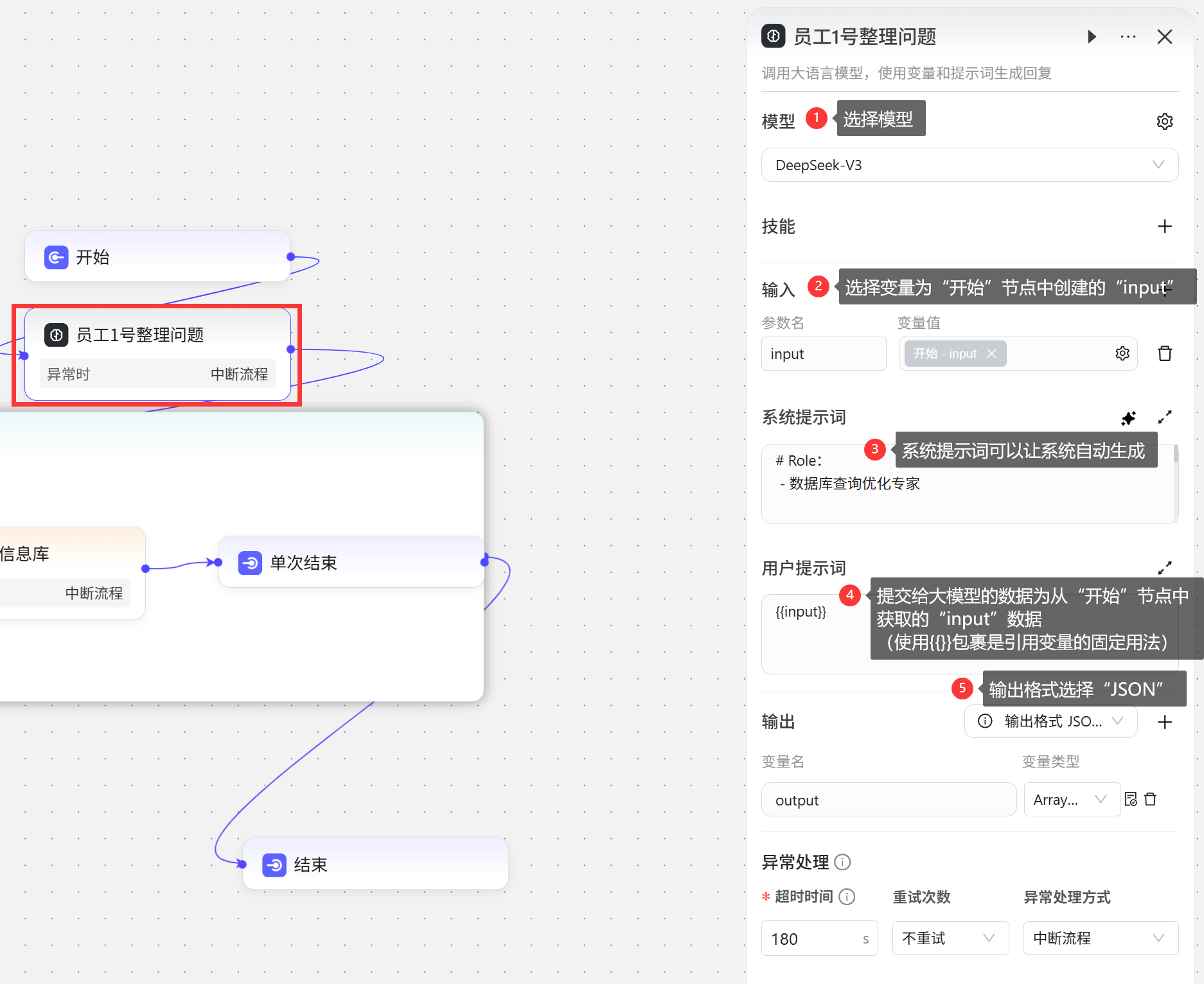Select the 结束 node on canvas
Screen dimensions: 1204x984
point(375,865)
